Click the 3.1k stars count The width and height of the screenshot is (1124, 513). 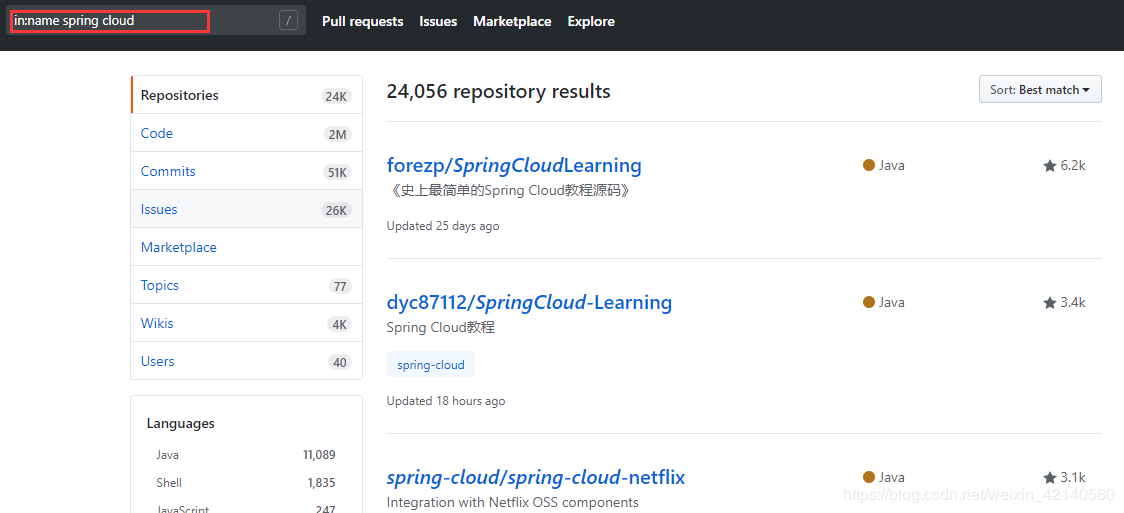coord(1073,477)
